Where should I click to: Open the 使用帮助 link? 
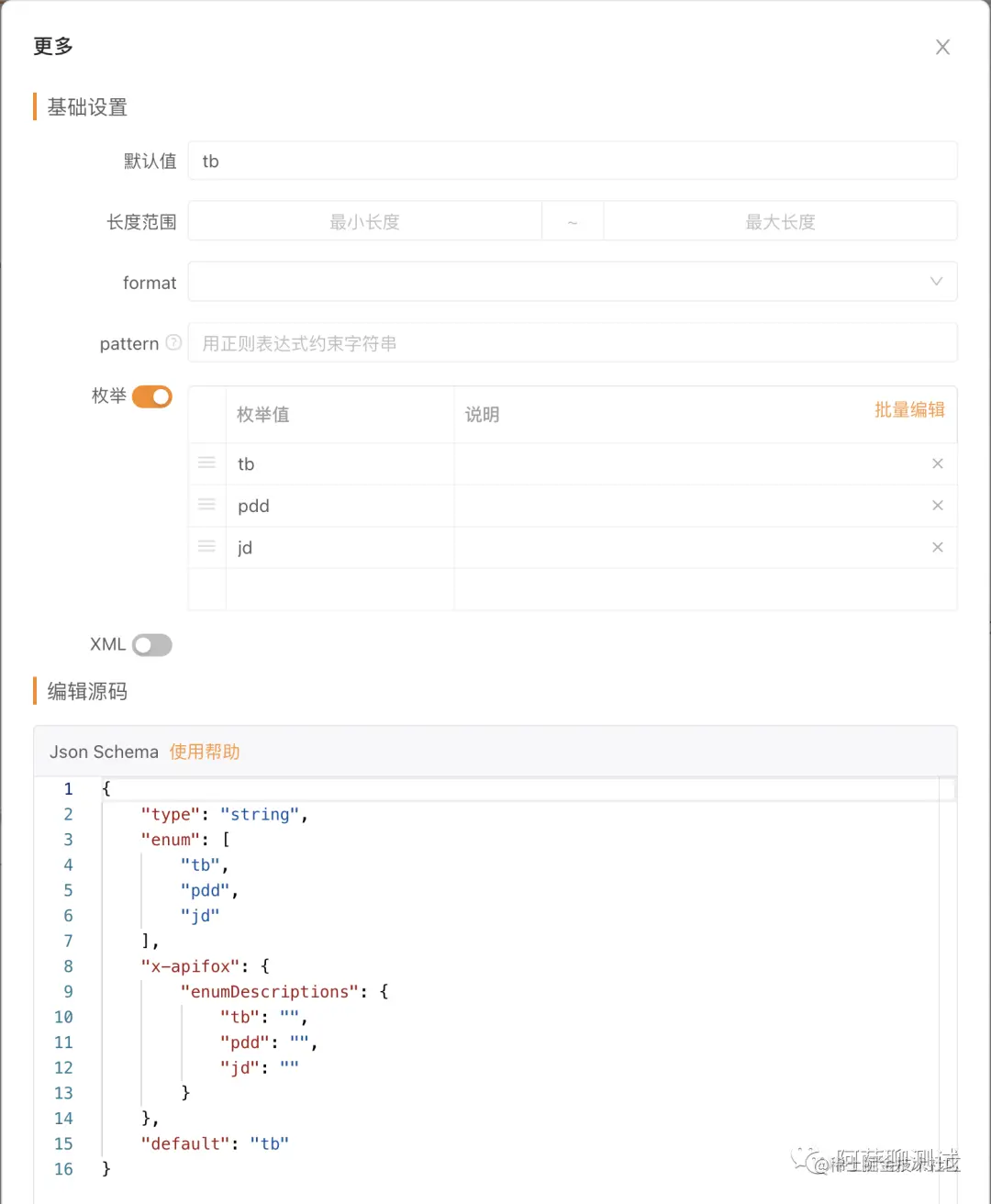(205, 752)
